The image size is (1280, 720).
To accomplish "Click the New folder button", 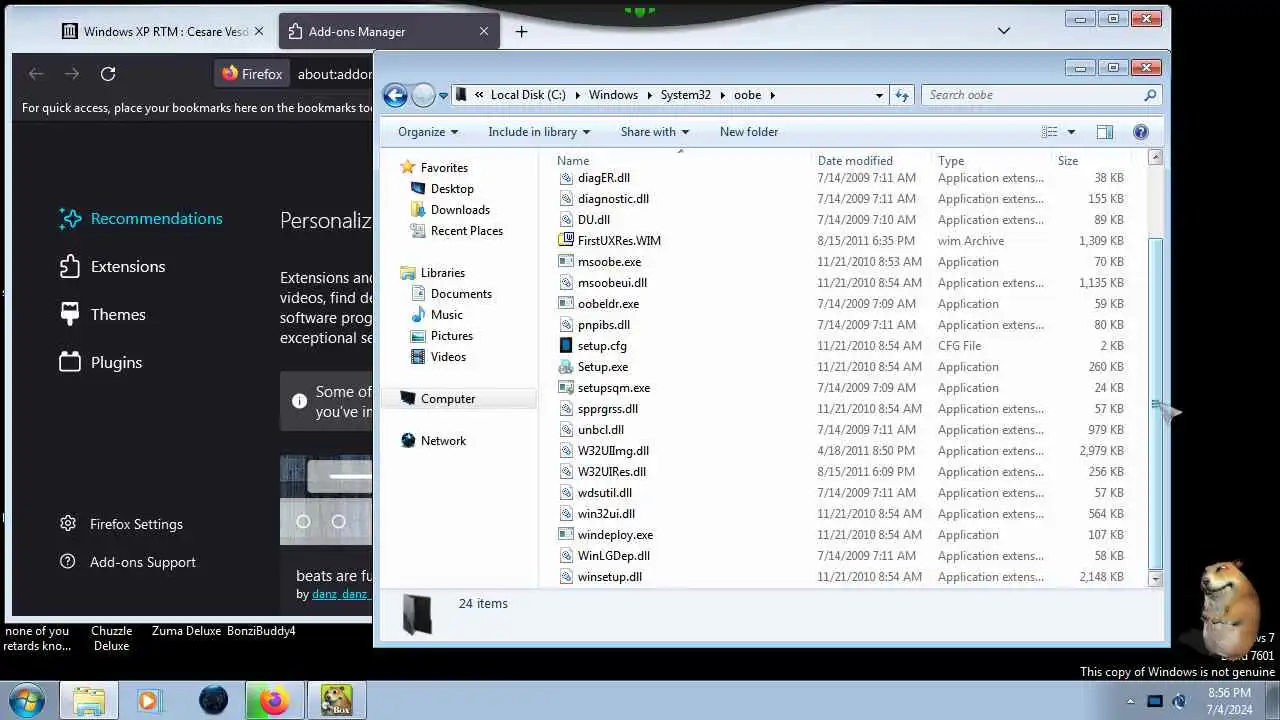I will pos(749,132).
